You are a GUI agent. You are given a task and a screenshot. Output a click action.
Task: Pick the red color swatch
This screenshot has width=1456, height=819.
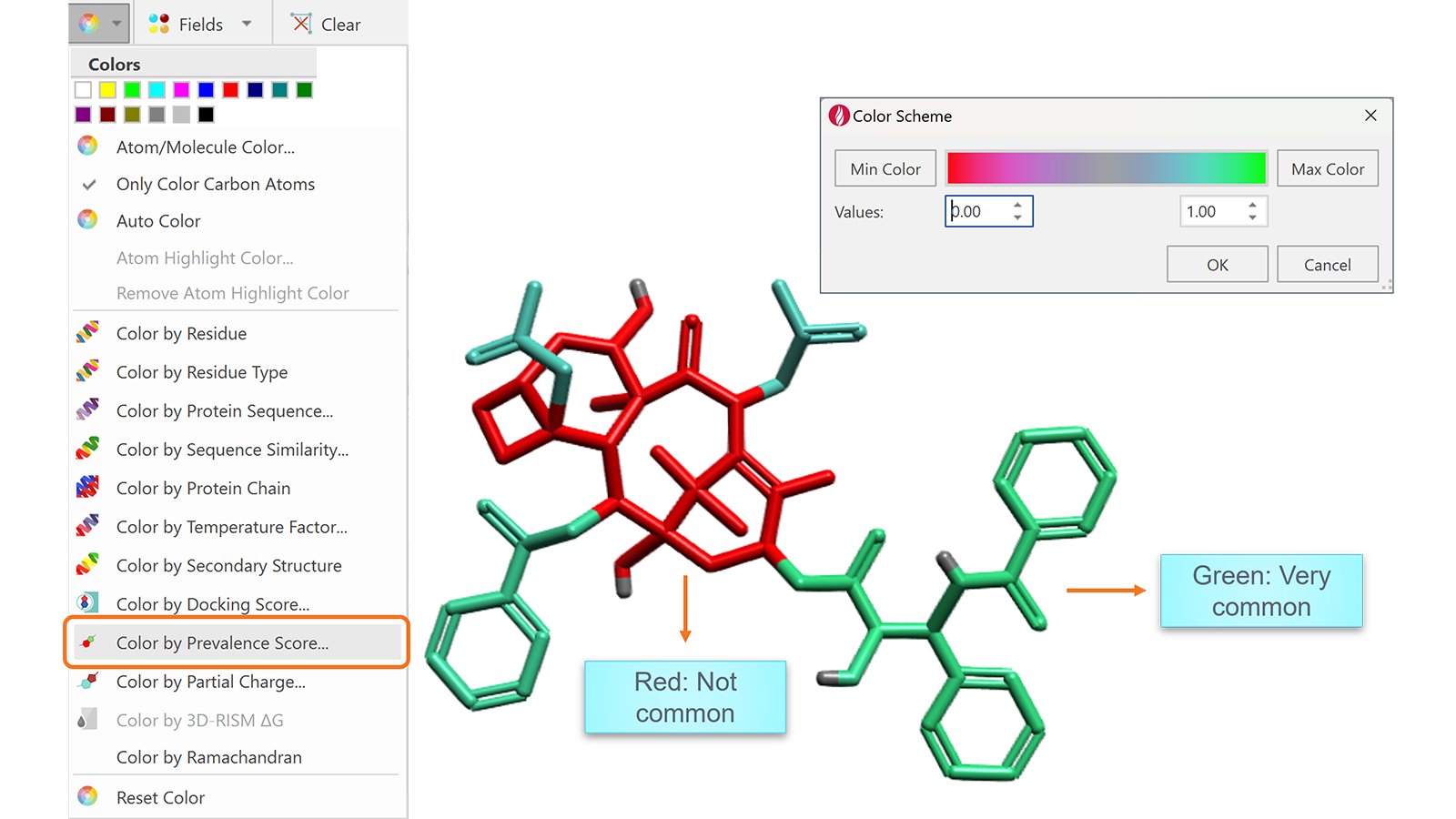pyautogui.click(x=231, y=89)
